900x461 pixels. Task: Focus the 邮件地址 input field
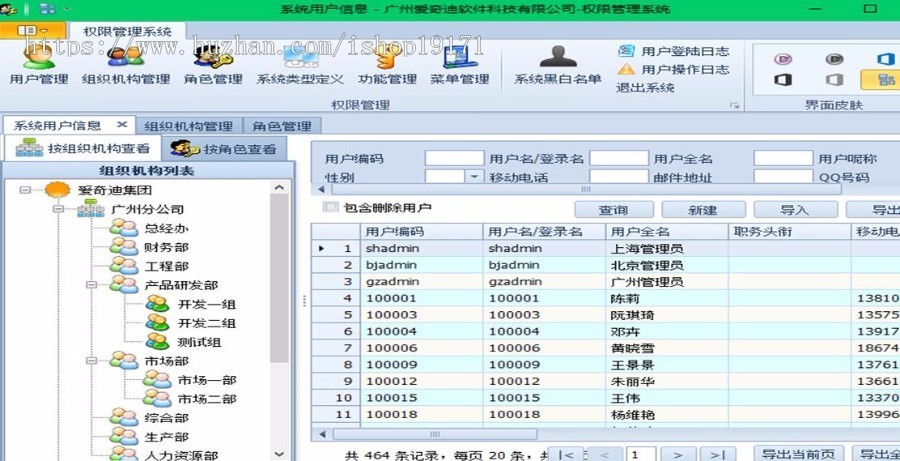(783, 177)
